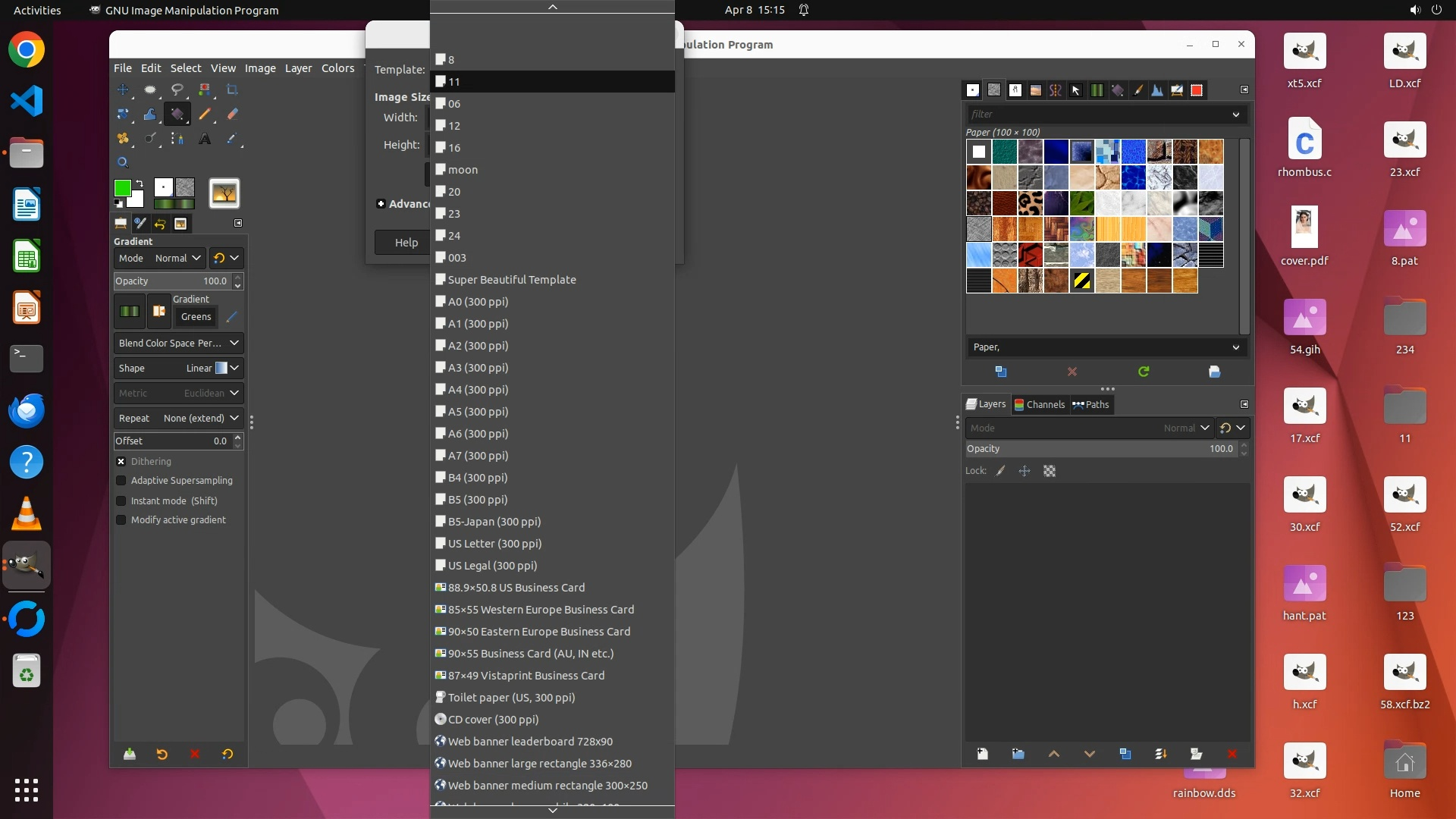Select the Eraser tool
The image size is (1456, 819).
[232, 115]
